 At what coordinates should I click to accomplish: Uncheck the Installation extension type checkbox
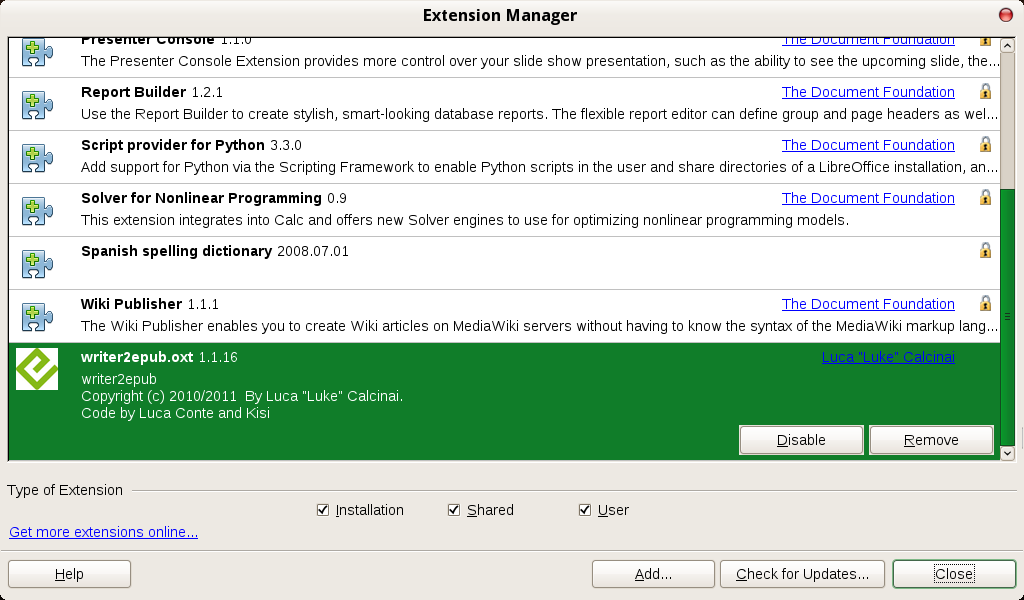point(323,509)
